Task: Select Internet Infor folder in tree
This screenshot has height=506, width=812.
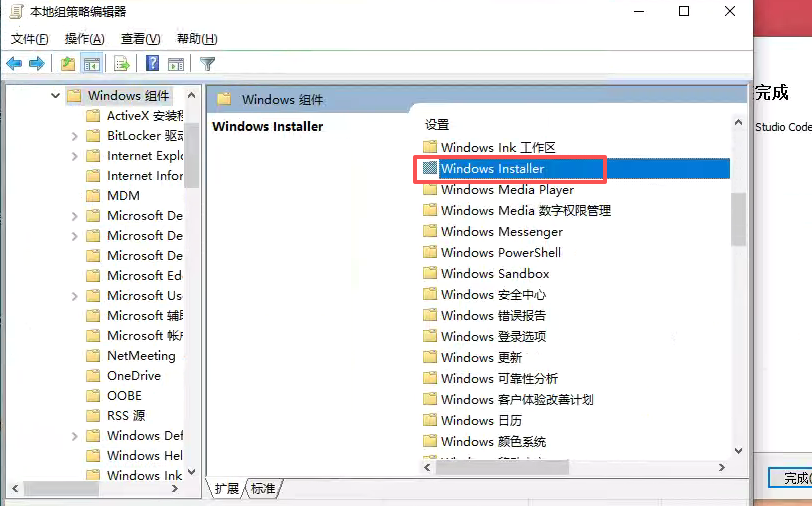Action: 145,176
